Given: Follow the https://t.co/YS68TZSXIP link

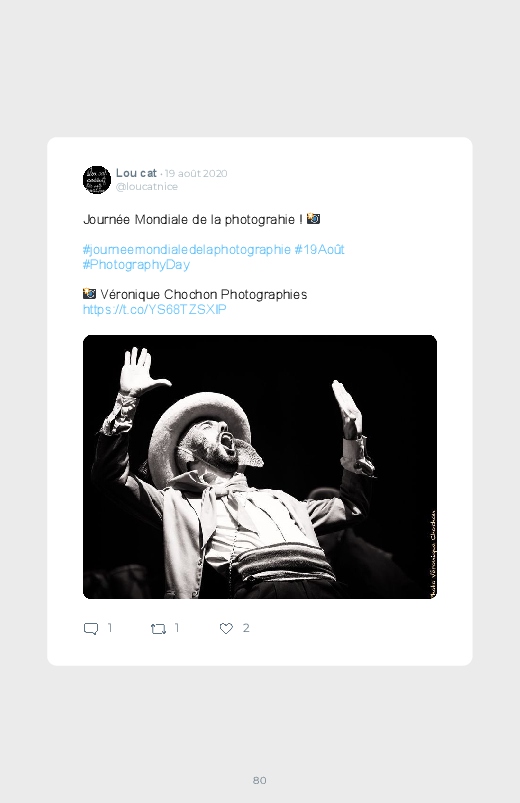Looking at the screenshot, I should click(x=154, y=309).
